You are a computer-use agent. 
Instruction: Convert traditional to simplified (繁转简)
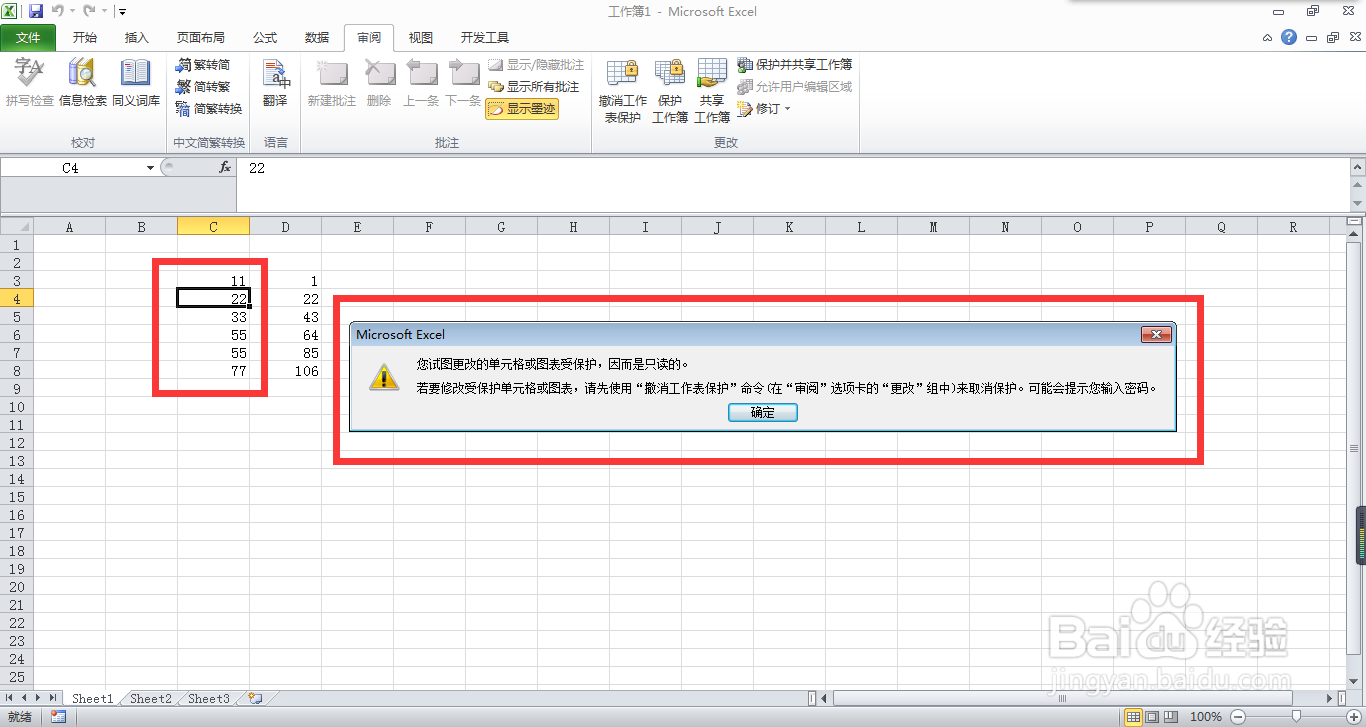point(203,65)
